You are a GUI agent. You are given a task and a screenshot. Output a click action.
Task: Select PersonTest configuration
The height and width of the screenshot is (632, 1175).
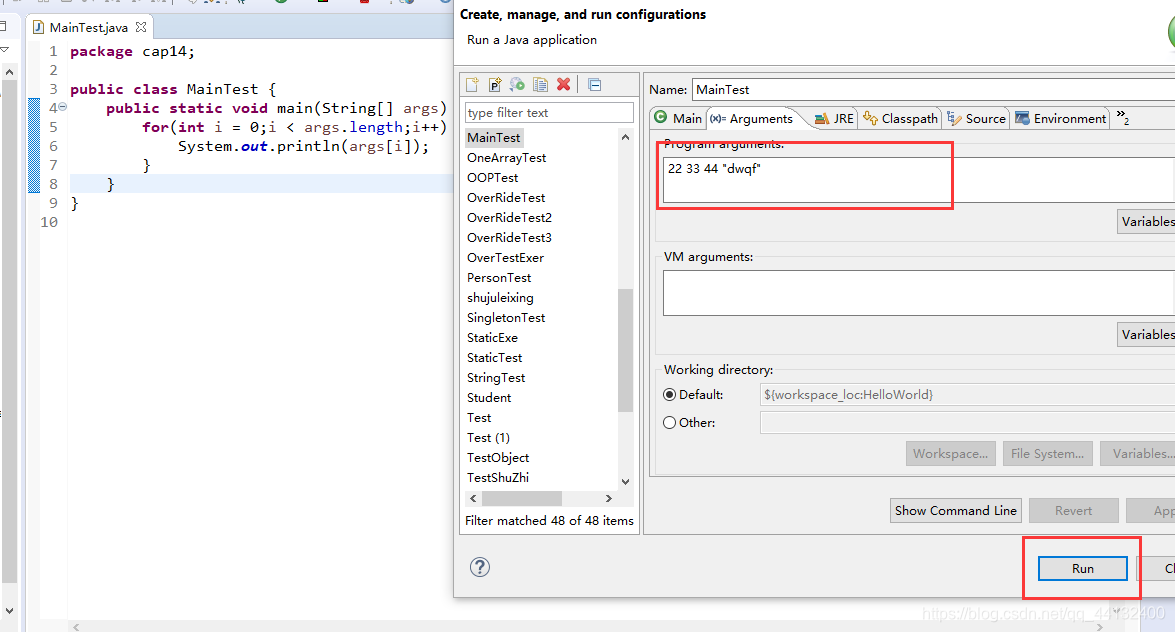(x=499, y=277)
